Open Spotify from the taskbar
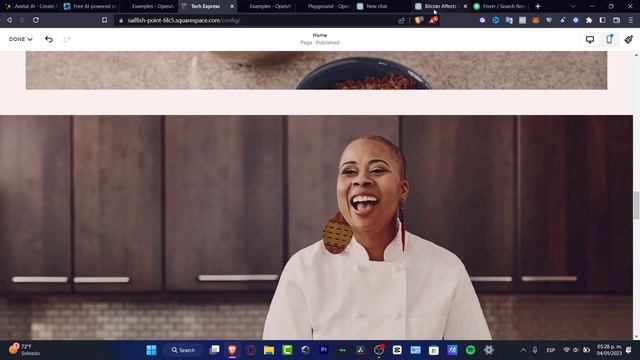Screen dimensions: 640x360 (x=470, y=350)
